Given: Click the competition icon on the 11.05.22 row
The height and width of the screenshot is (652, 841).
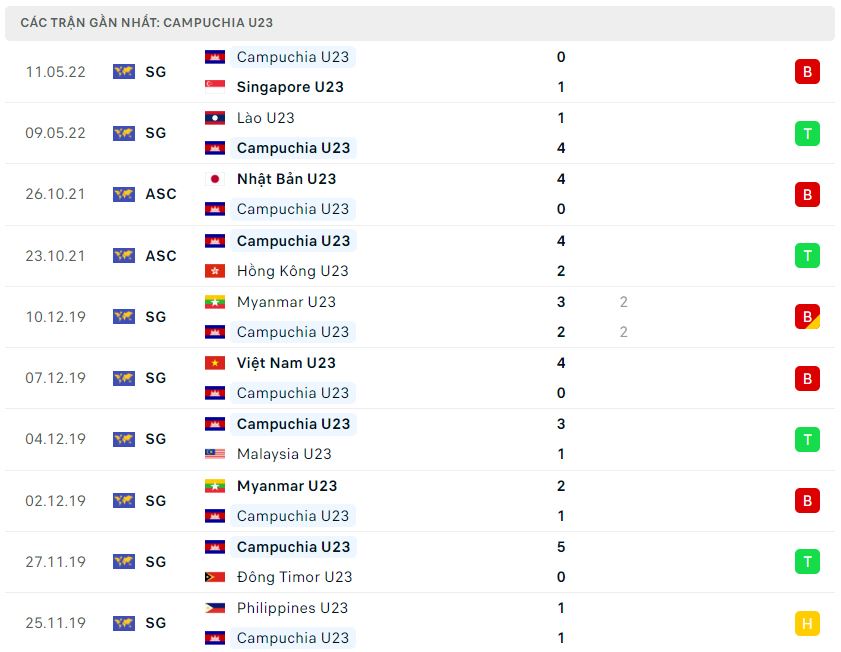Looking at the screenshot, I should point(124,72).
